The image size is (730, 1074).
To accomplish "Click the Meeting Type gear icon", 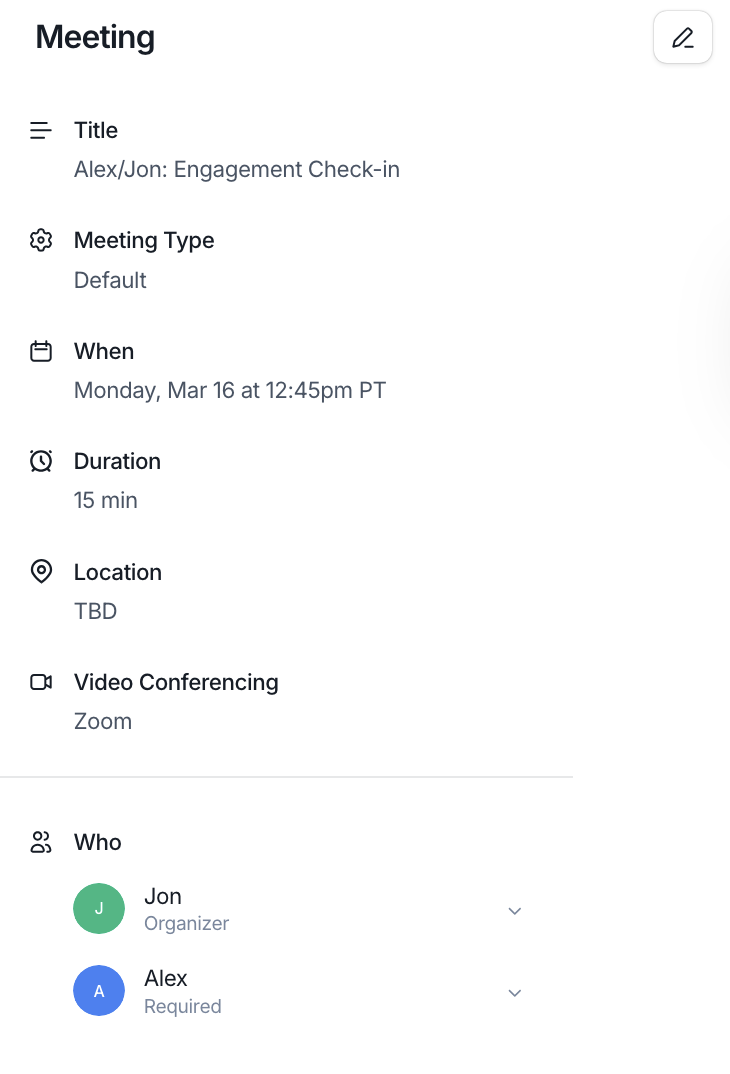I will (41, 240).
